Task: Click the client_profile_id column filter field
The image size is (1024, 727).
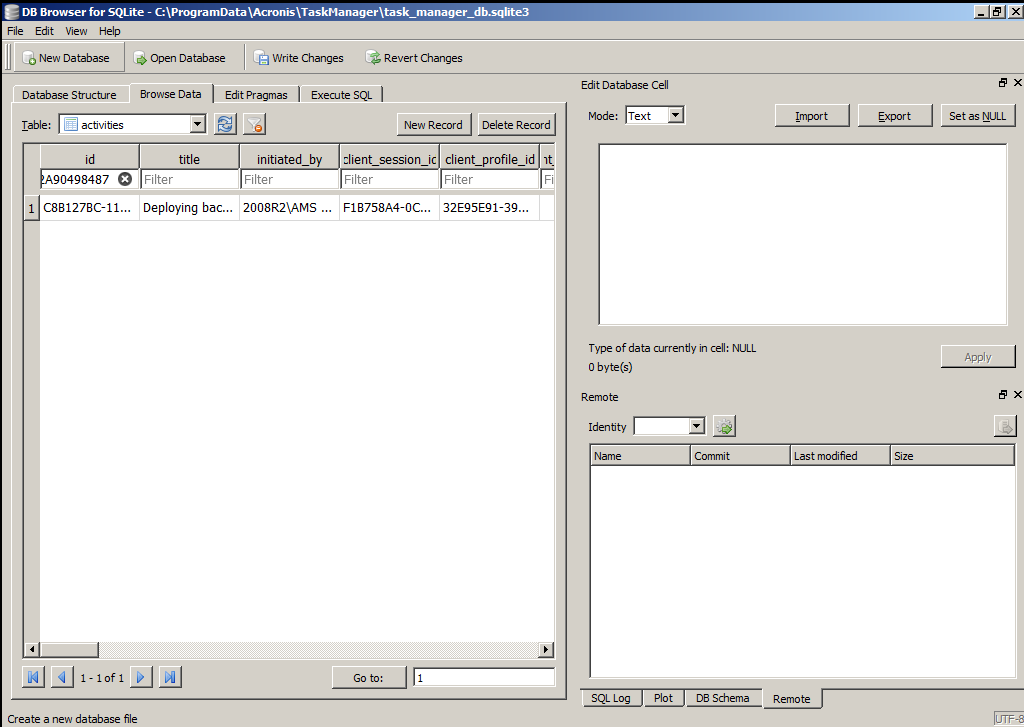Action: point(490,179)
